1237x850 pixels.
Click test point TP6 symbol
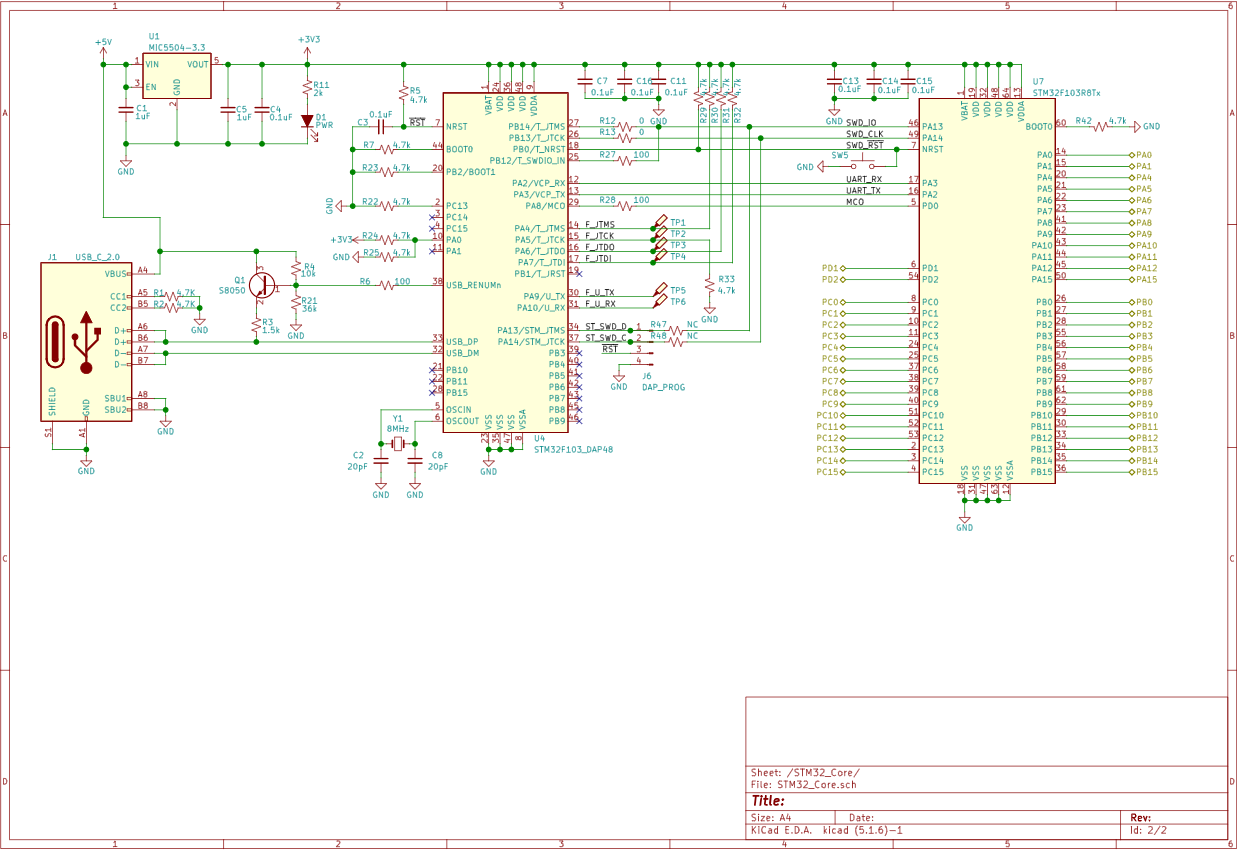[x=661, y=303]
